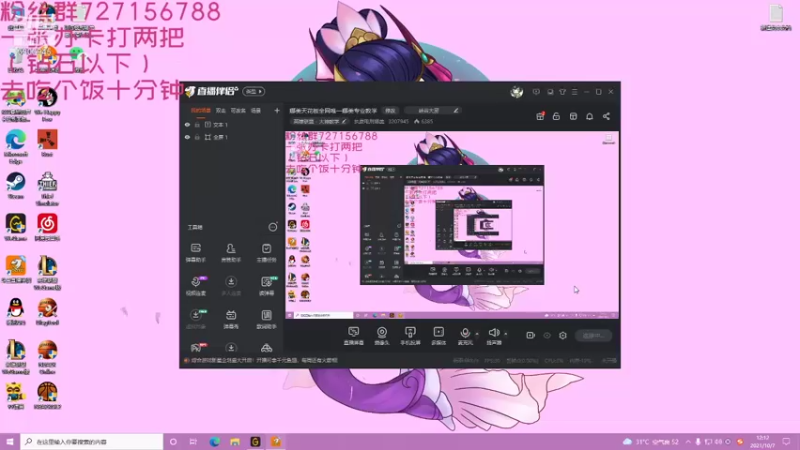
Task: Switch to the second scene tab
Action: point(220,110)
